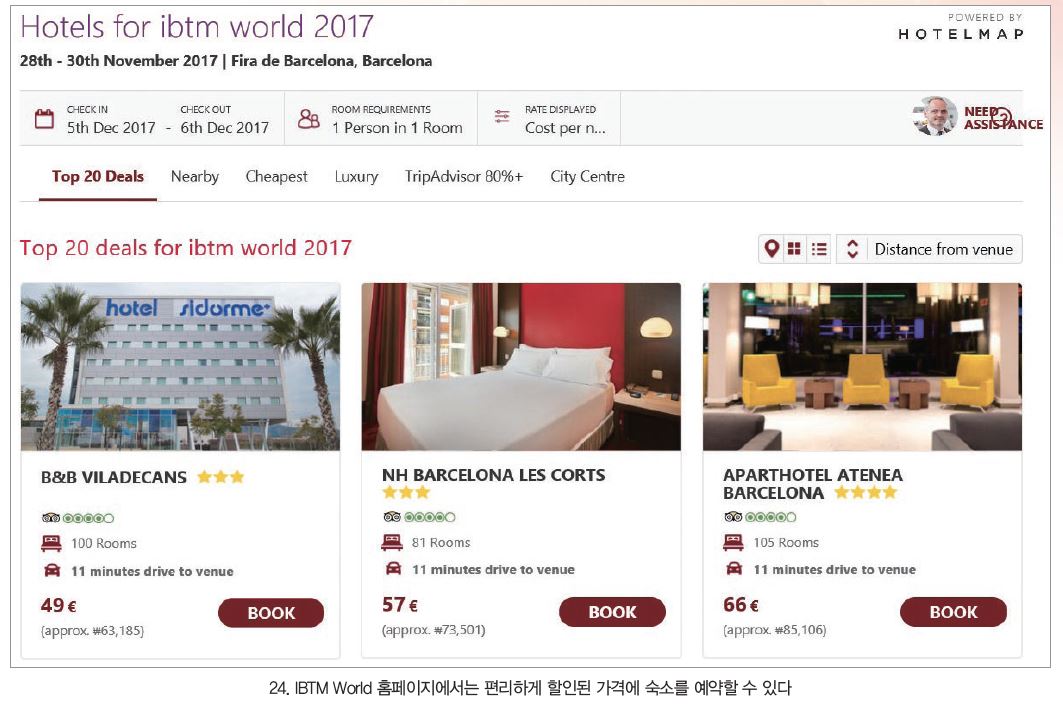Click the 'approx. ₩63,185' text
The image size is (1063, 708).
(x=93, y=631)
